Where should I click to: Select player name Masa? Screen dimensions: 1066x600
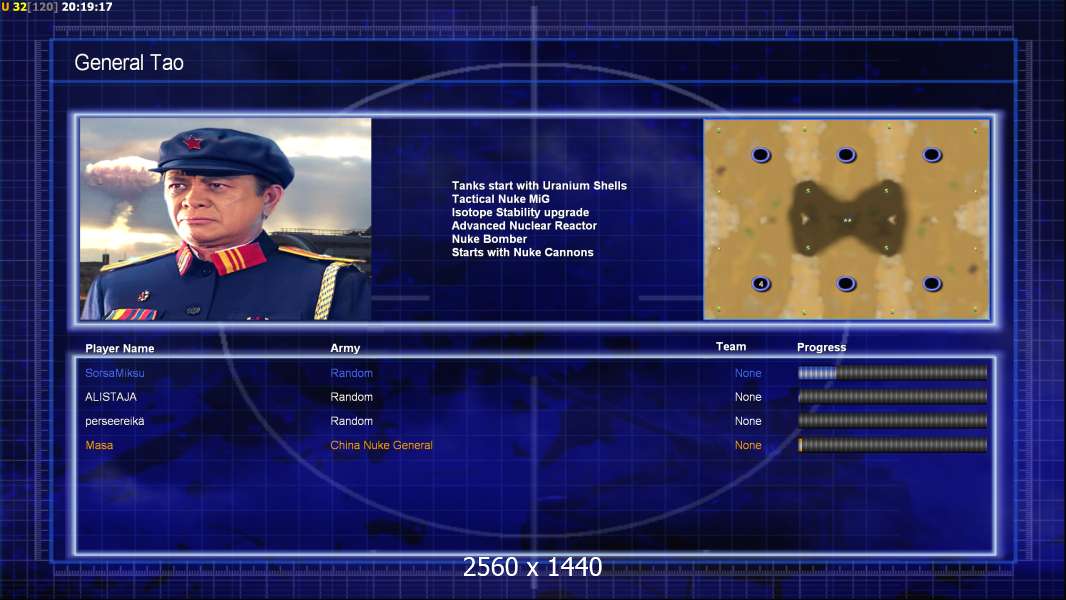pyautogui.click(x=99, y=445)
